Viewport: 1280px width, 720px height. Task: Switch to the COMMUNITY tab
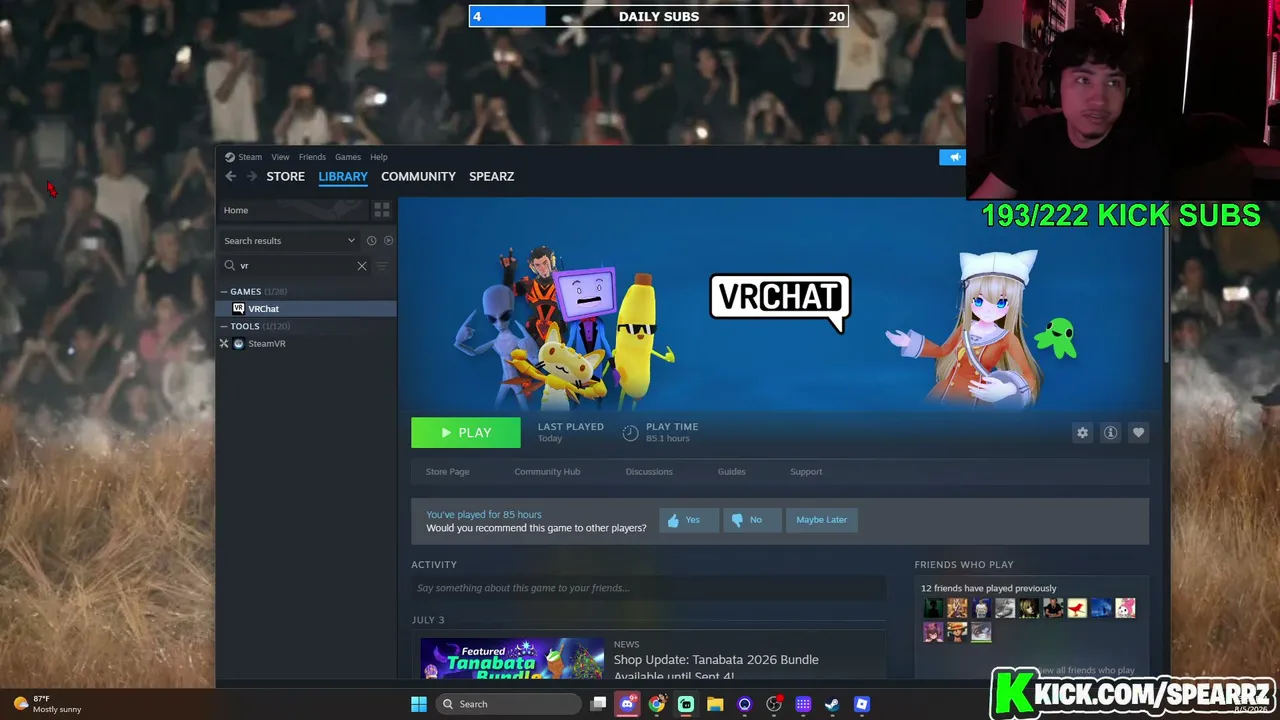click(418, 176)
